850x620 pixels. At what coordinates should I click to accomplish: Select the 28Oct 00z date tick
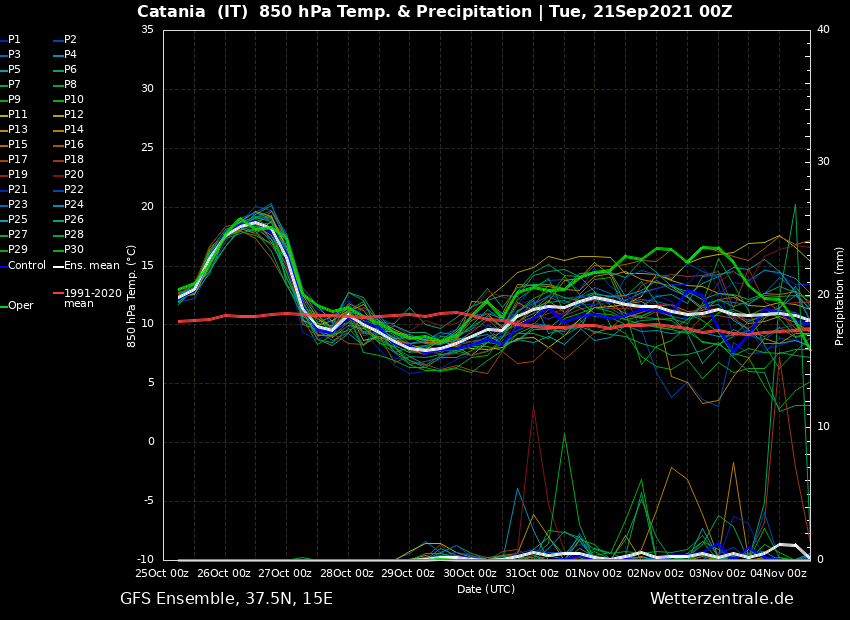[x=347, y=573]
